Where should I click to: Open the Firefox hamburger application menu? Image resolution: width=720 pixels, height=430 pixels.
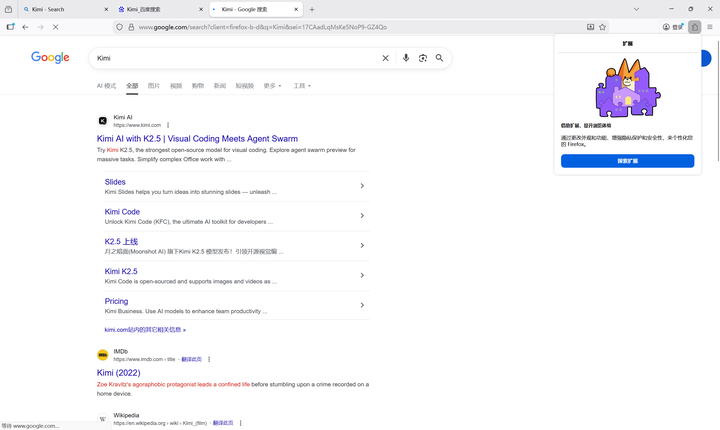[709, 27]
